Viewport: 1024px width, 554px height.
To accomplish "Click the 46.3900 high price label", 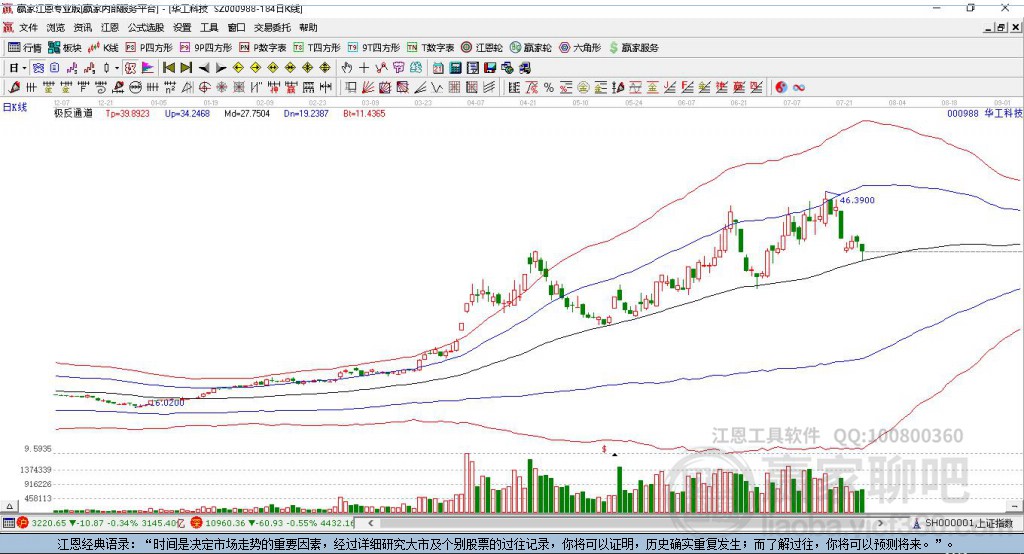I will click(857, 201).
